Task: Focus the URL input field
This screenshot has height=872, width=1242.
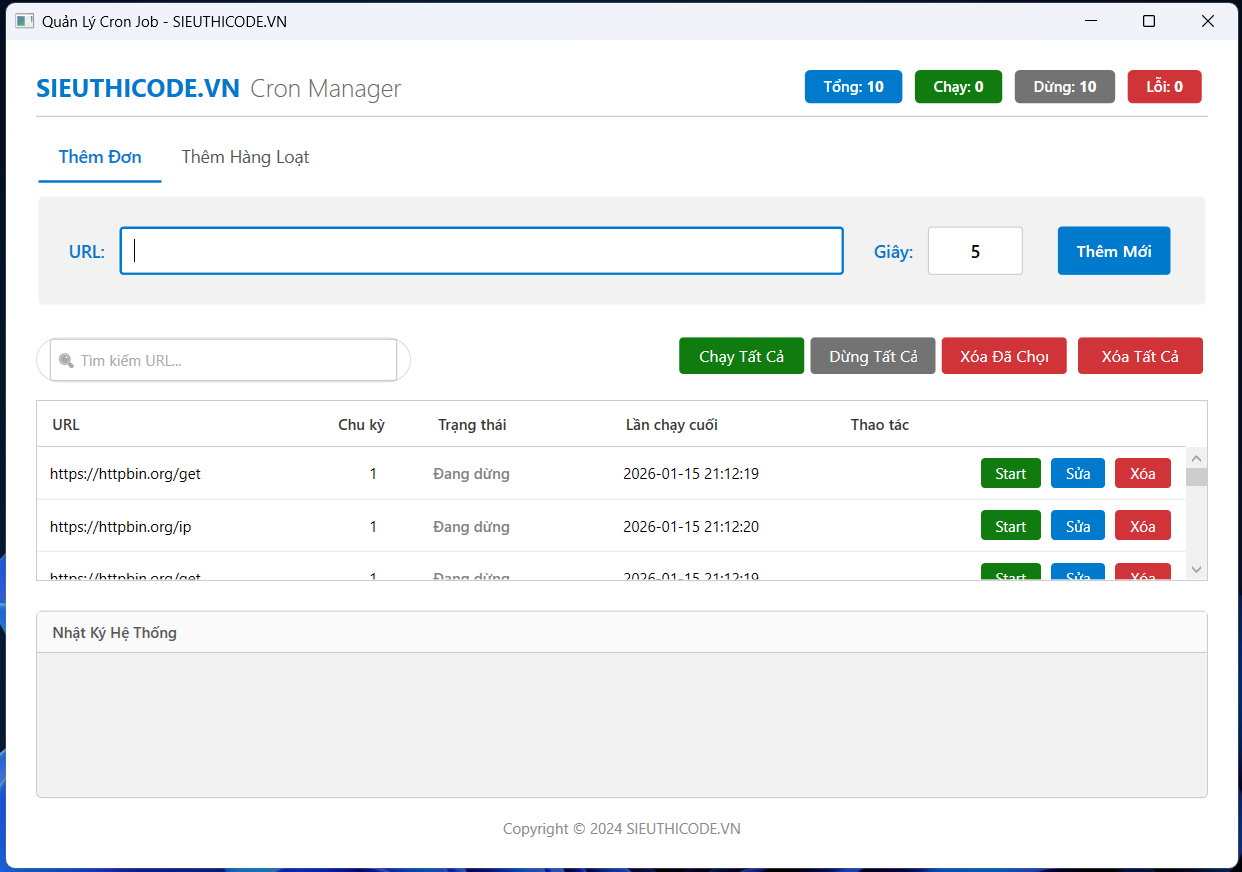Action: (x=482, y=251)
